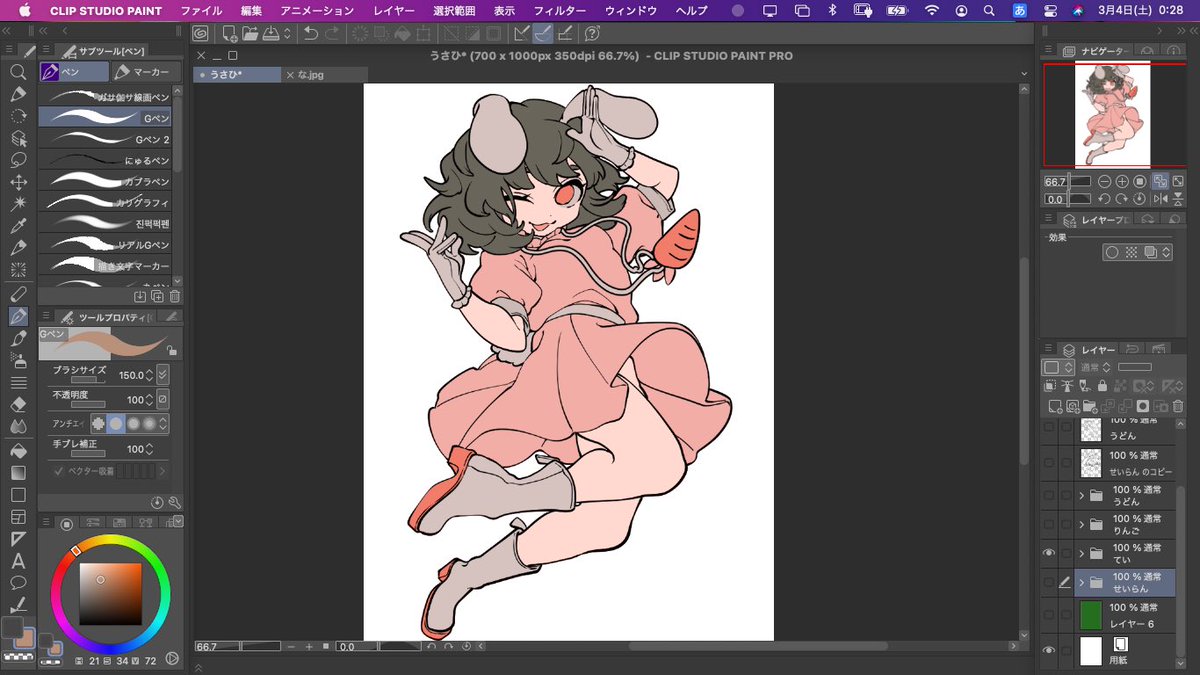Viewport: 1200px width, 675px height.
Task: Expand the せいらん layer folder
Action: [x=1081, y=582]
